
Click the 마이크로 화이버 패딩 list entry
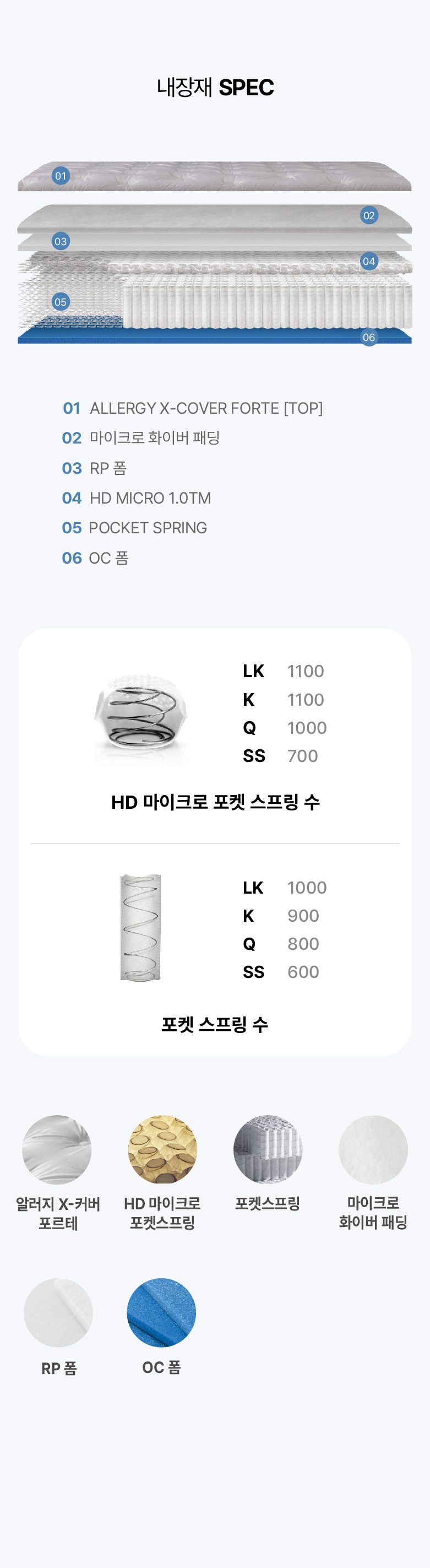tap(141, 437)
